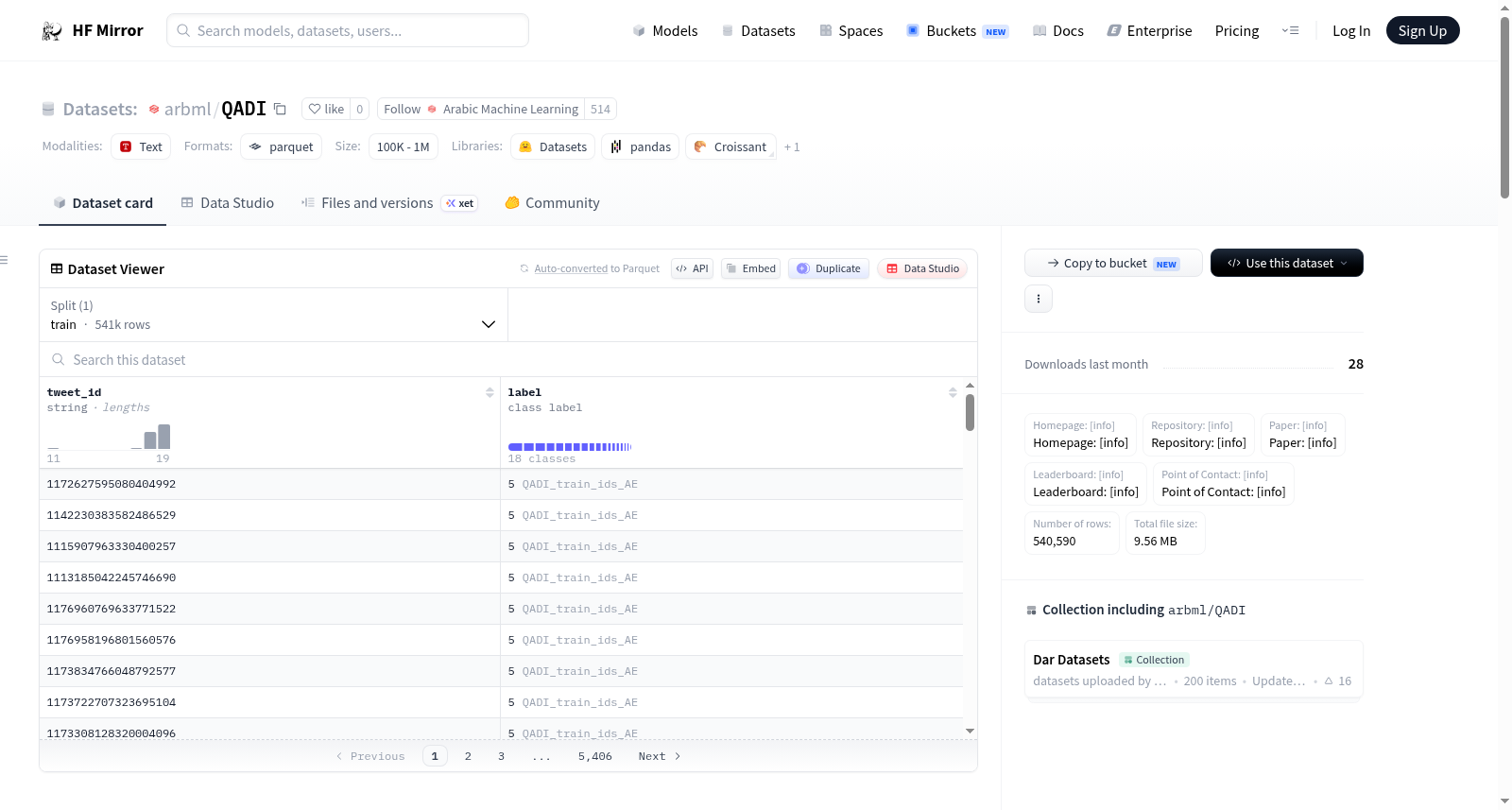
Task: Open the three-dot more options button
Action: pos(1039,299)
